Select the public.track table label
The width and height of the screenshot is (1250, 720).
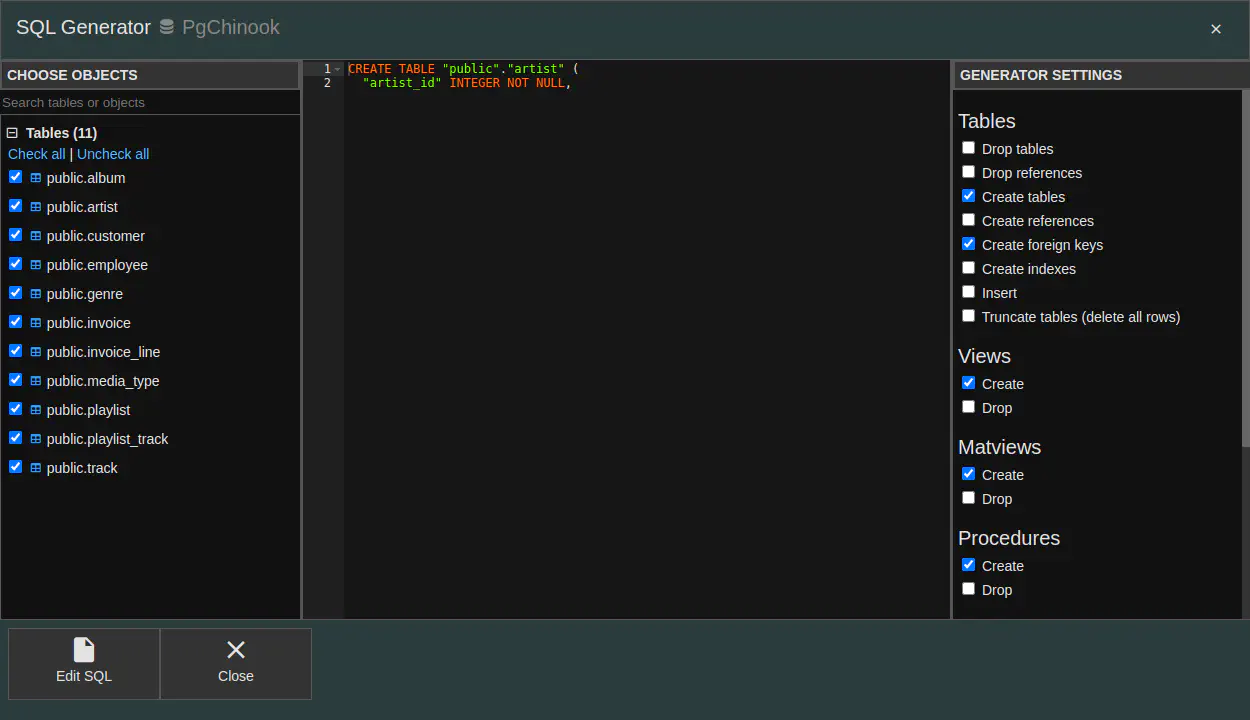click(82, 468)
